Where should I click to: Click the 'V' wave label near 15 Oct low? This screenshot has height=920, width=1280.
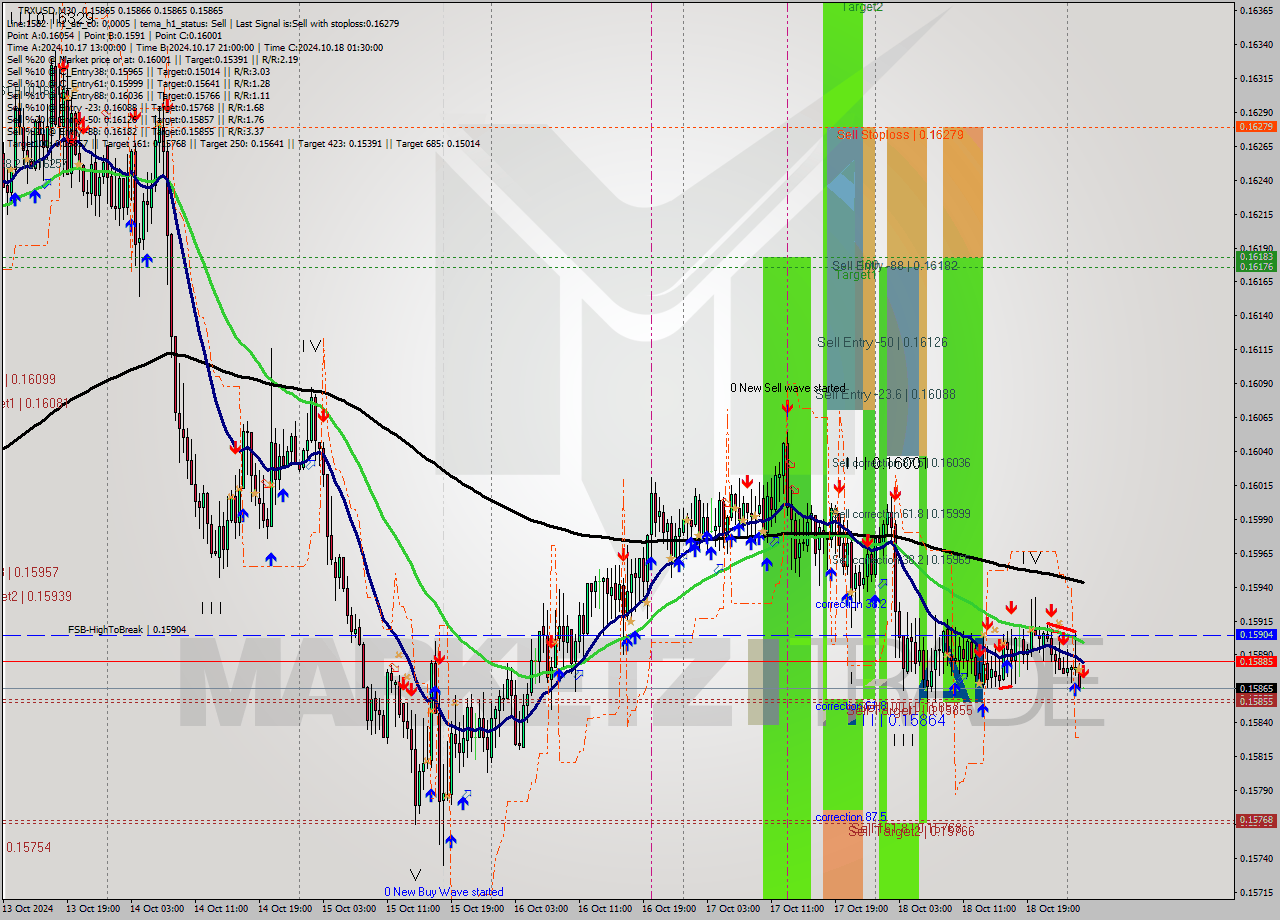416,873
